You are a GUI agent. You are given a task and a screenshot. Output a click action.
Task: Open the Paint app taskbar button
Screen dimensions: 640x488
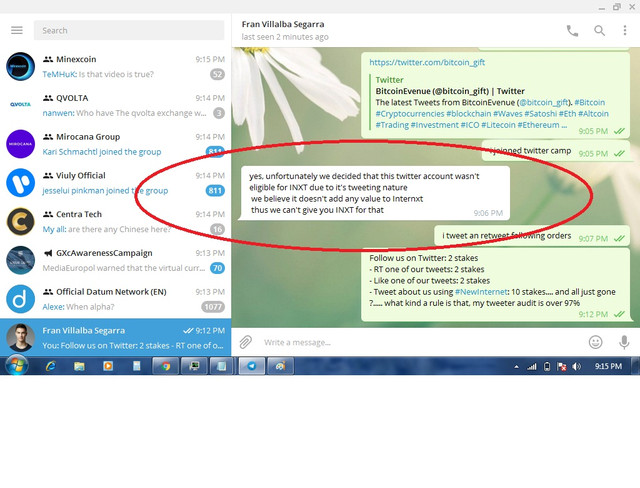coord(280,366)
